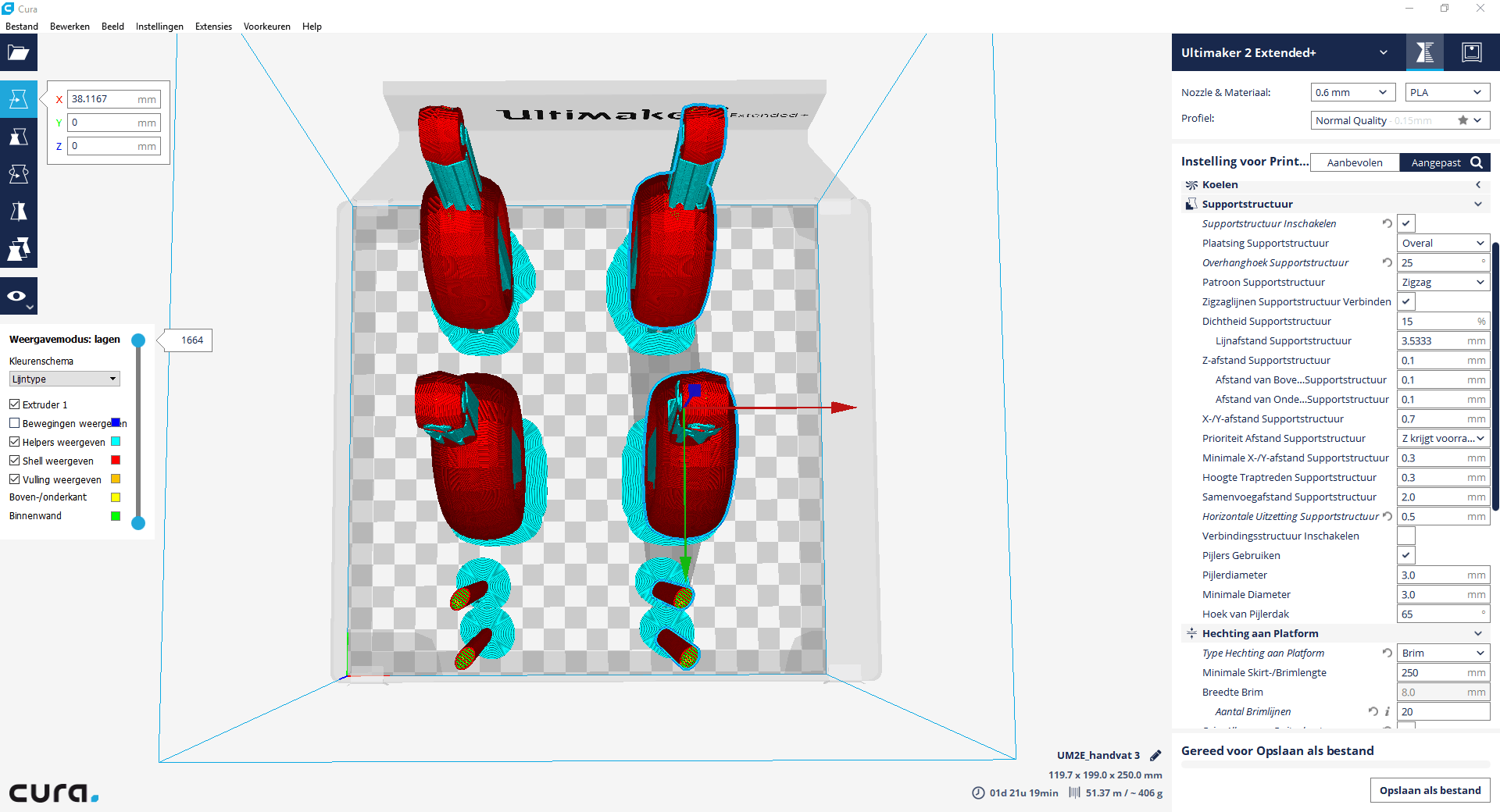The width and height of the screenshot is (1500, 812).
Task: Switch to the printer monitor stage icon
Action: pos(1472,52)
